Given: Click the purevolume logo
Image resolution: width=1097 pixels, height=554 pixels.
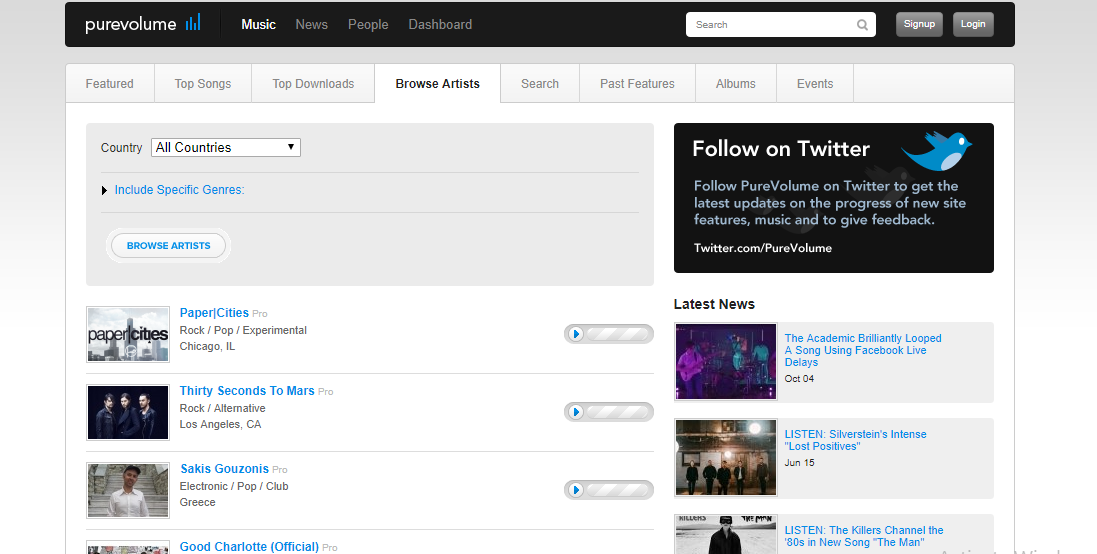Looking at the screenshot, I should tap(143, 24).
